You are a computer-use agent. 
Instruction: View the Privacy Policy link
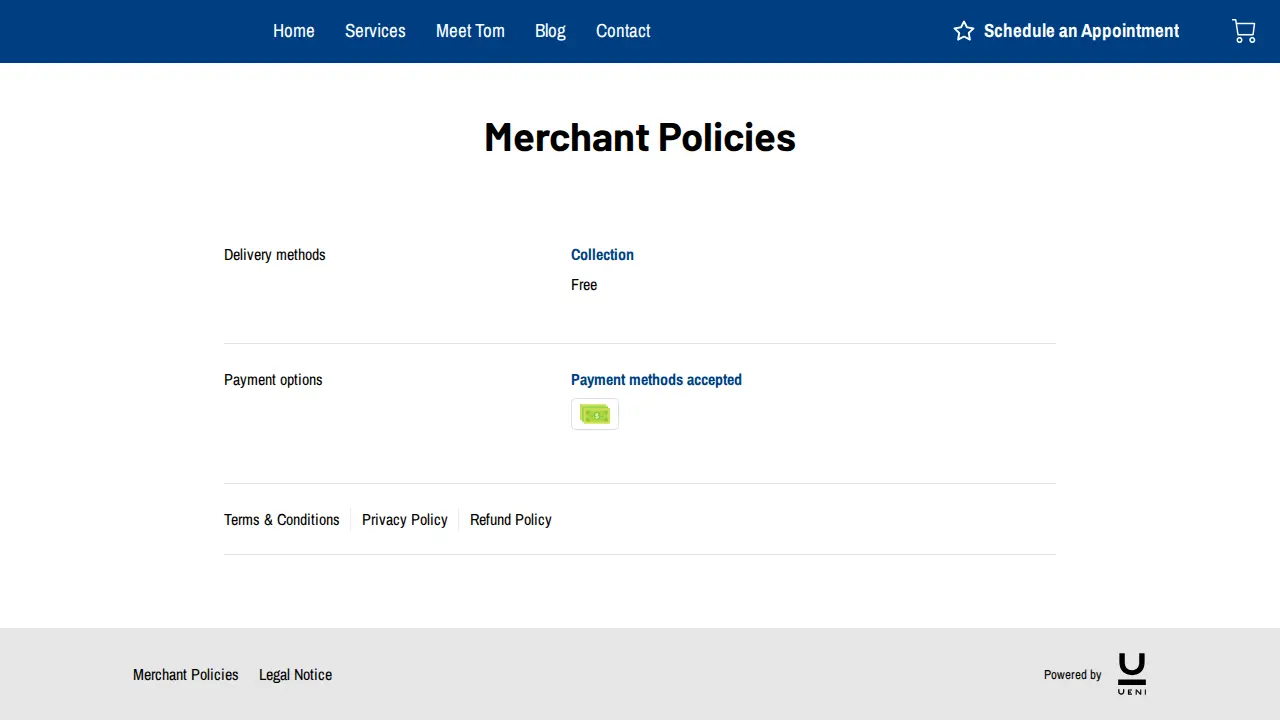(x=405, y=520)
